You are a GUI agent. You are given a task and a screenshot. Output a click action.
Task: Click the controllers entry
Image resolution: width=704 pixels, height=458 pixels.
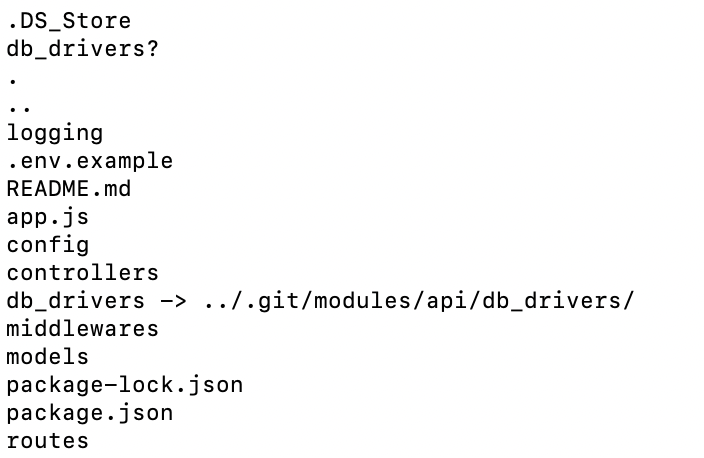[82, 272]
